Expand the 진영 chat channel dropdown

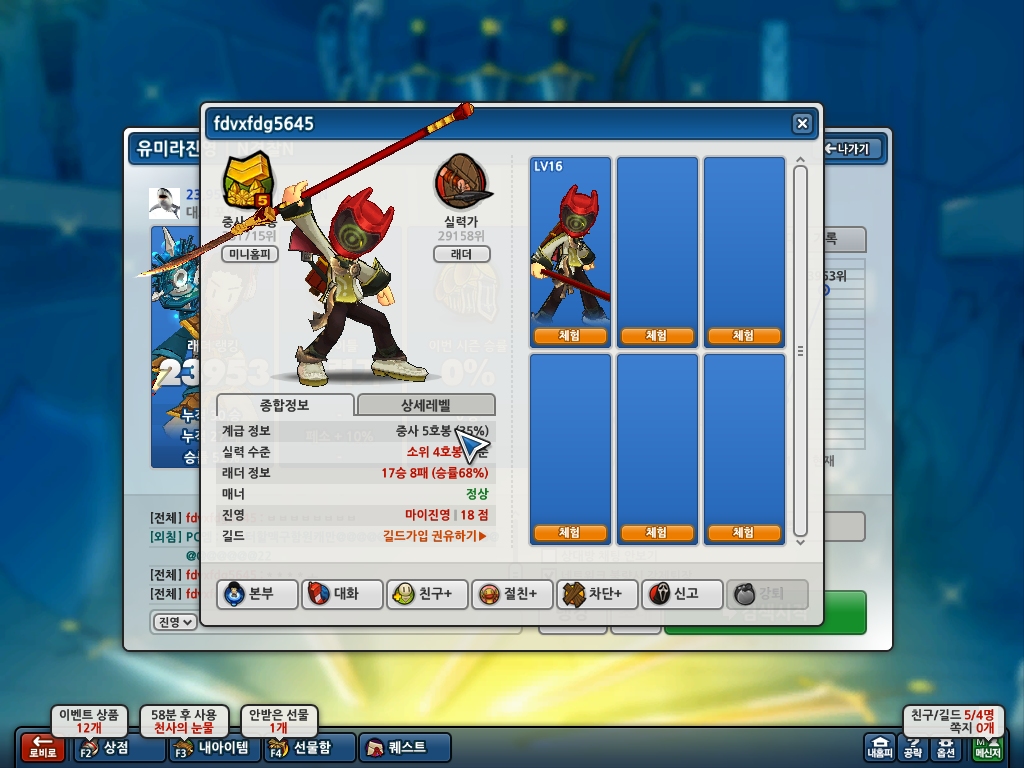tap(175, 622)
